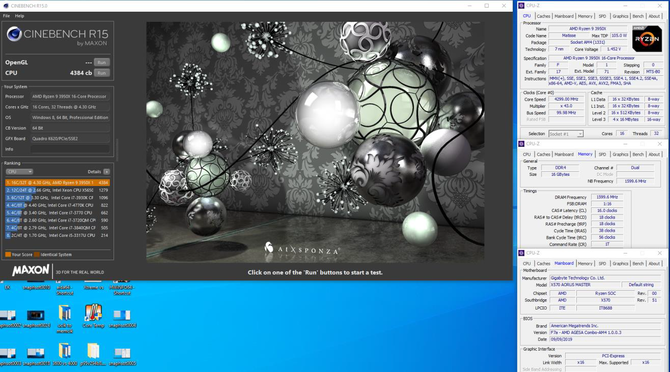The image size is (670, 372).
Task: Select the Xeon X5650 ranking entry
Action: [57, 190]
